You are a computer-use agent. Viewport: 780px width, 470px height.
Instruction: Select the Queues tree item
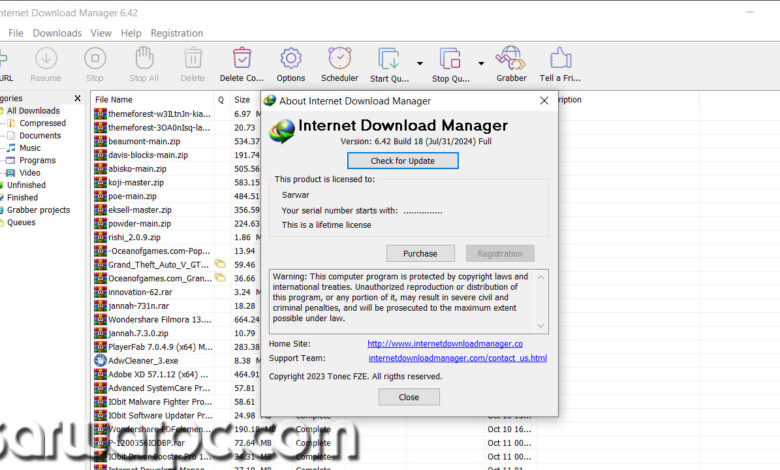(x=21, y=222)
